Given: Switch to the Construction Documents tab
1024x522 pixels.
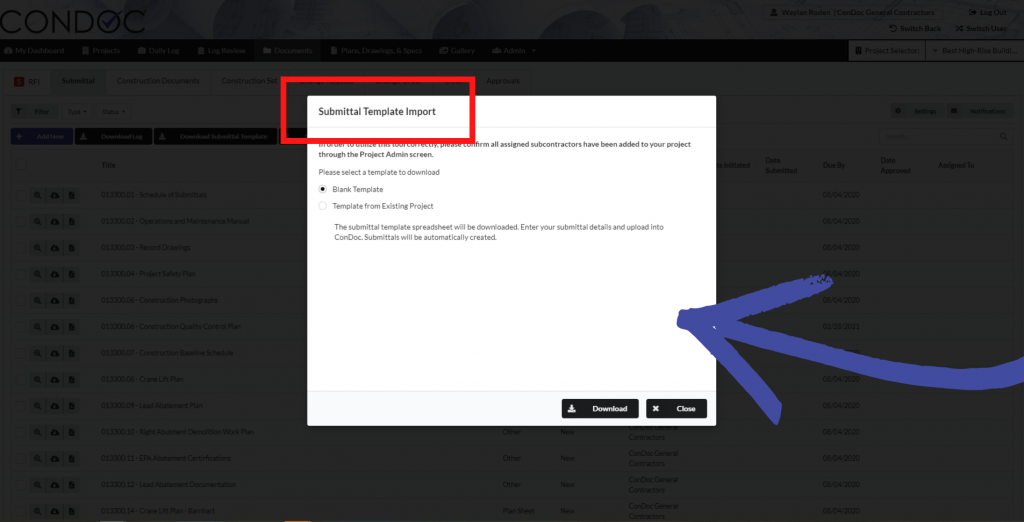Looking at the screenshot, I should (158, 81).
